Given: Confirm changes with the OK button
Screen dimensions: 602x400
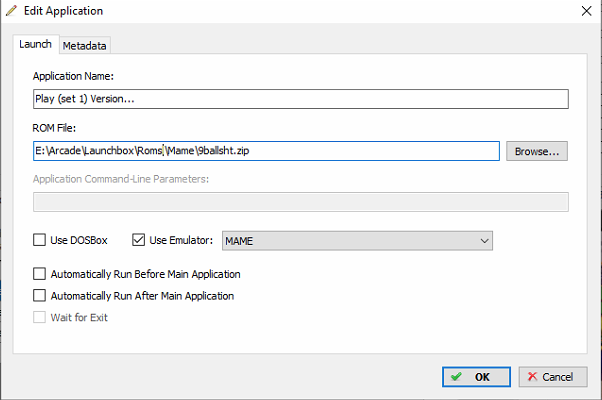Looking at the screenshot, I should click(x=476, y=377).
